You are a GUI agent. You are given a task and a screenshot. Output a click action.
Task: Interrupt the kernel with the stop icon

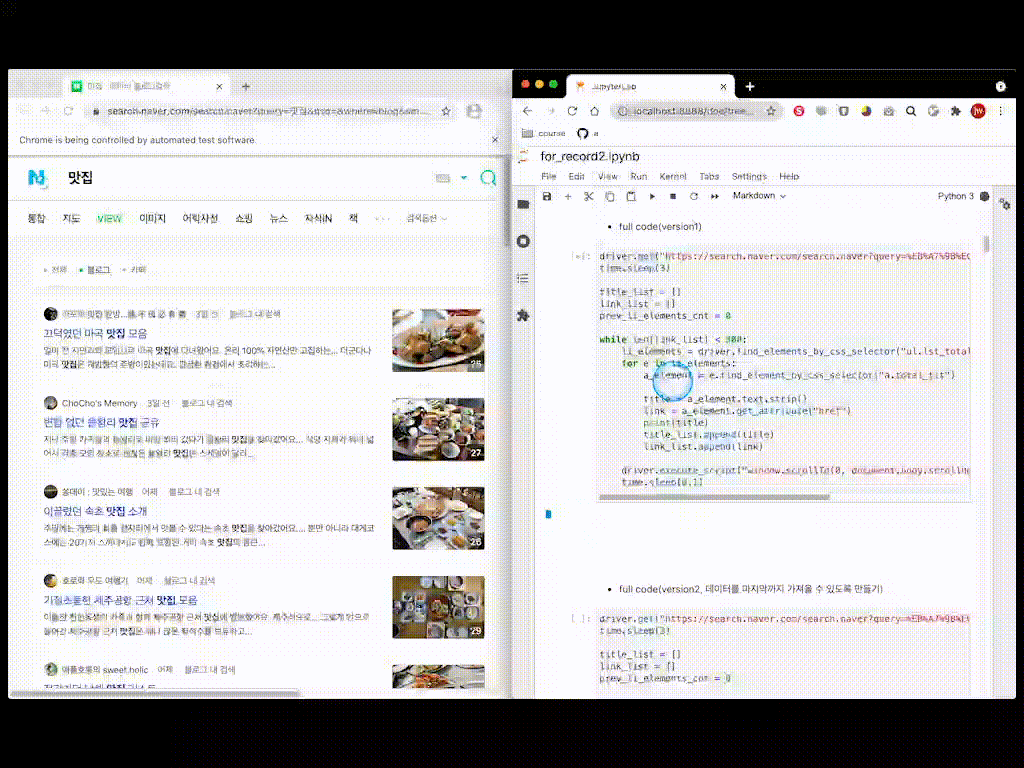673,197
